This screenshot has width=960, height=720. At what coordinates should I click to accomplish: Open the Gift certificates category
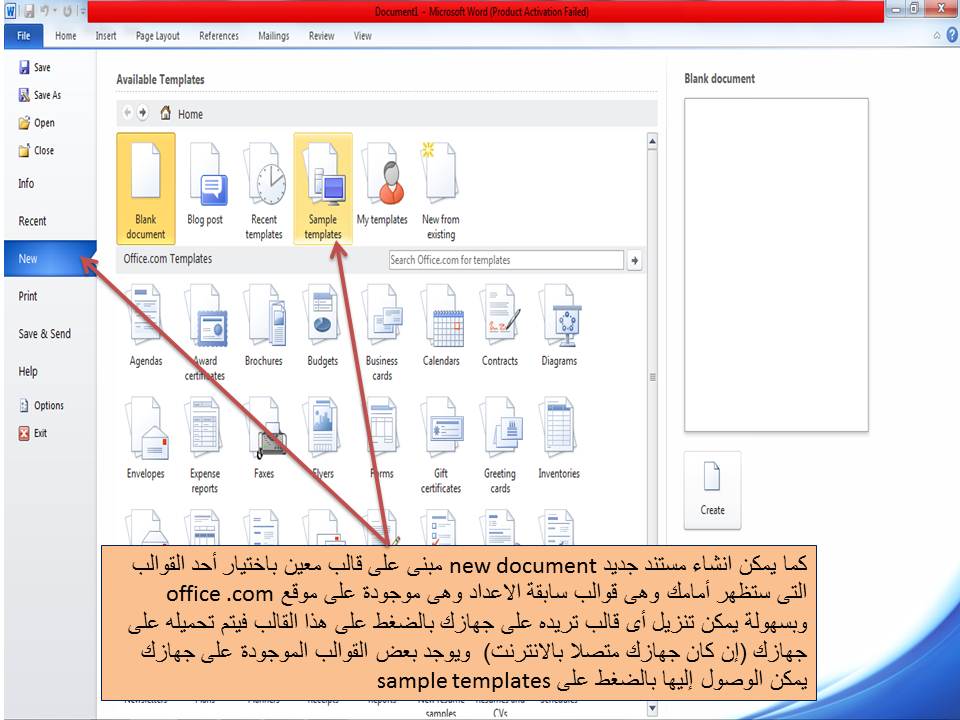click(441, 445)
